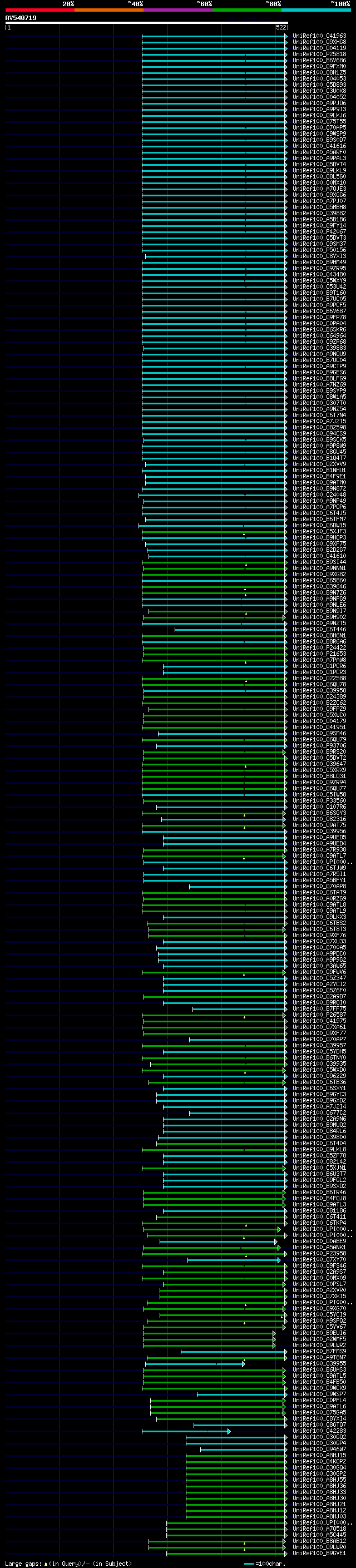The width and height of the screenshot is (356, 1568).
Task: Click the red 20% identity legend segment
Action: coord(39,10)
